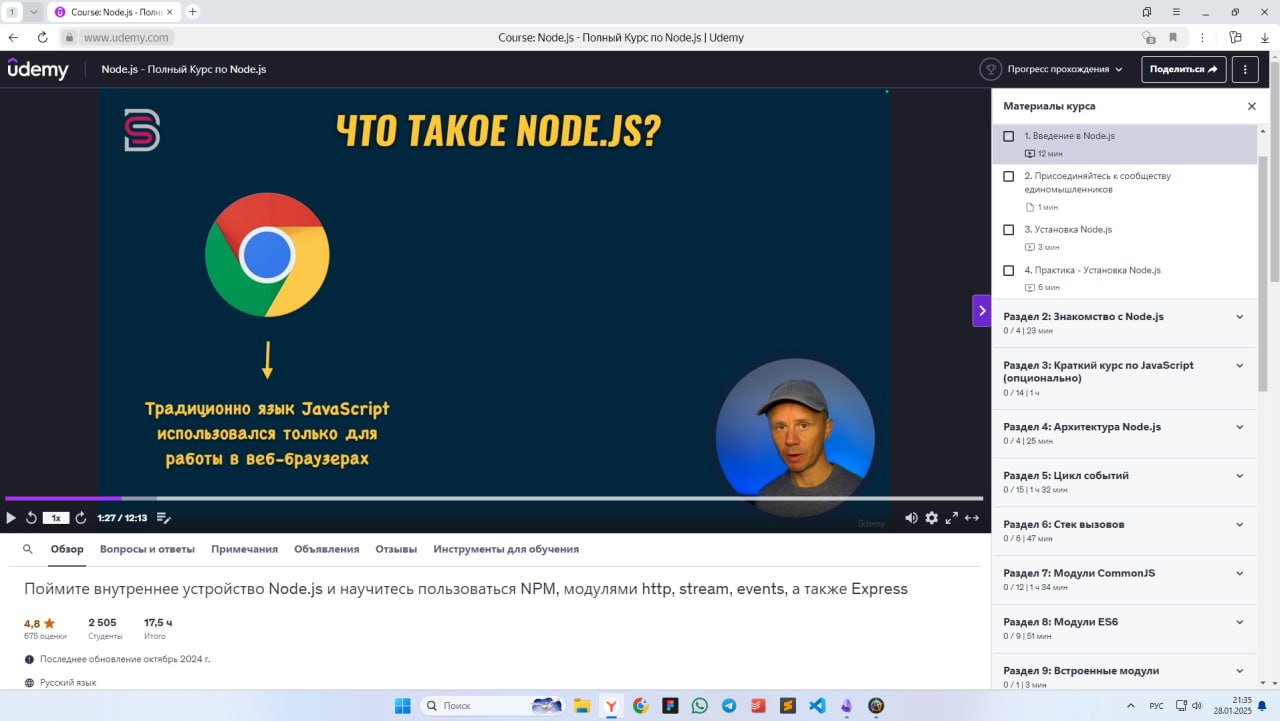Open the bookmarks collections icon in title bar
The image size is (1280, 721).
click(x=1147, y=12)
